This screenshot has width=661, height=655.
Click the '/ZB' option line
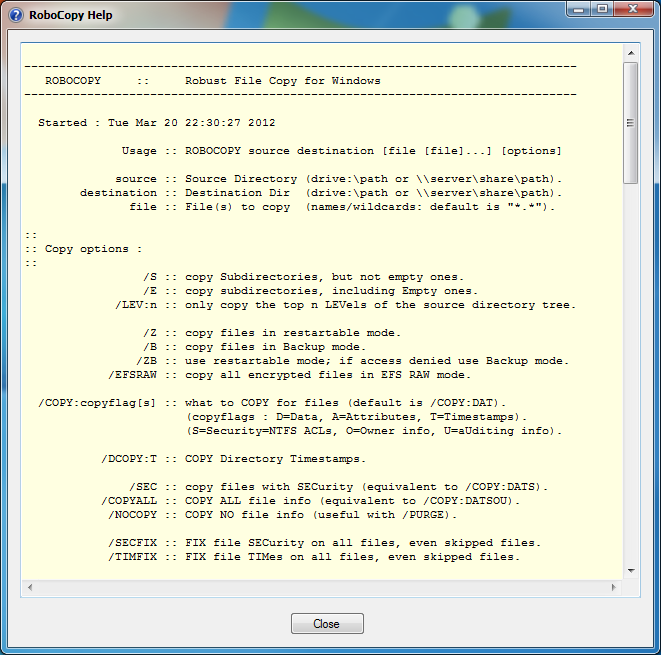click(352, 361)
